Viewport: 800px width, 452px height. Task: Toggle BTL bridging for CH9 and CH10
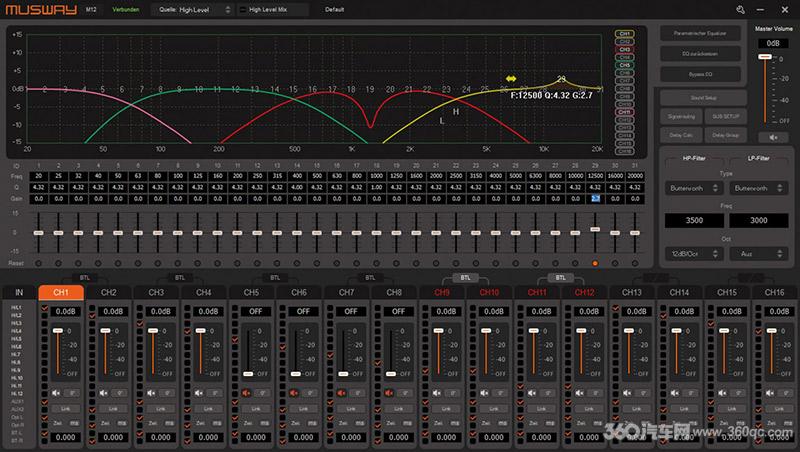(x=465, y=278)
